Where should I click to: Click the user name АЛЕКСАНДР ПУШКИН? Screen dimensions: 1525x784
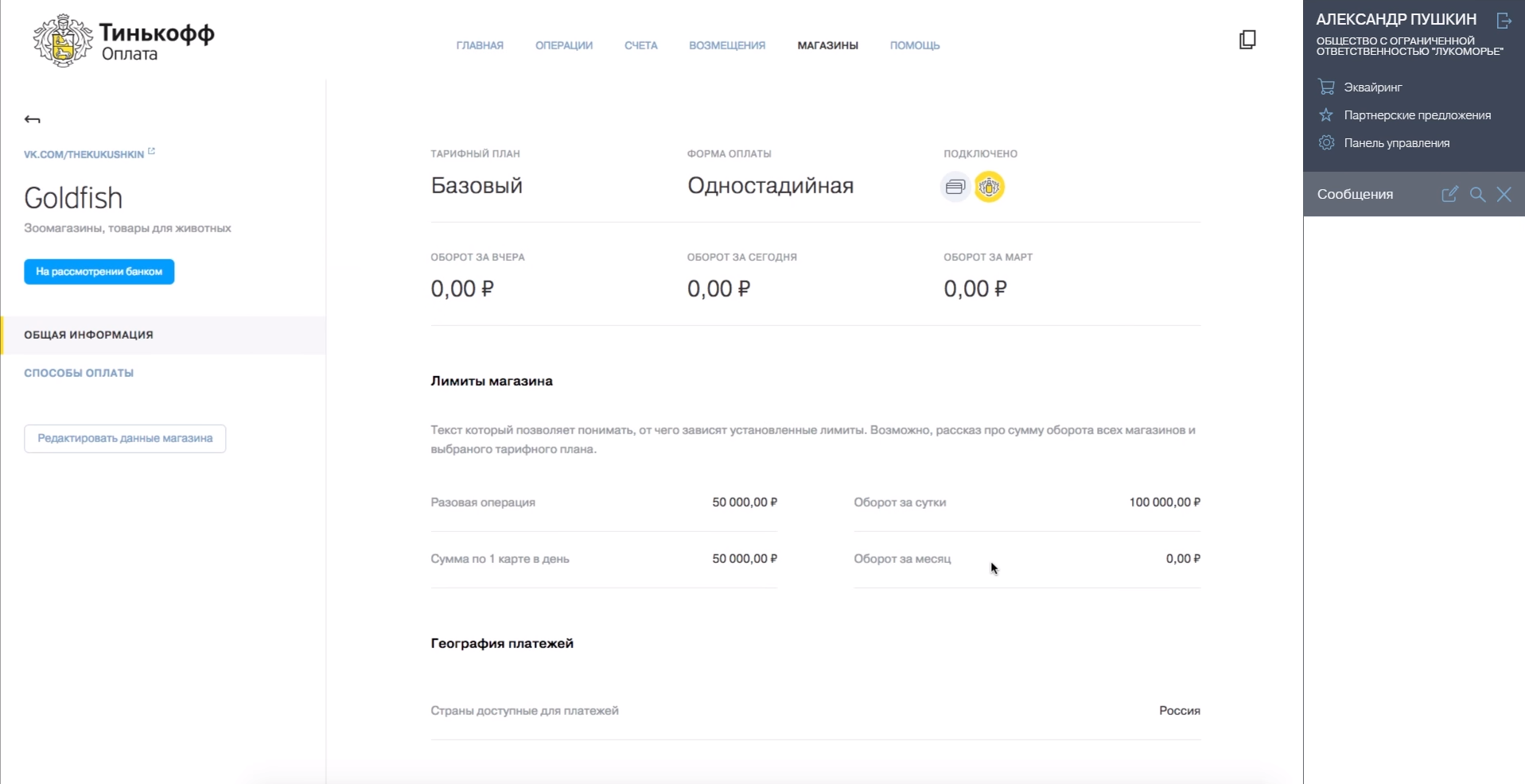1396,19
